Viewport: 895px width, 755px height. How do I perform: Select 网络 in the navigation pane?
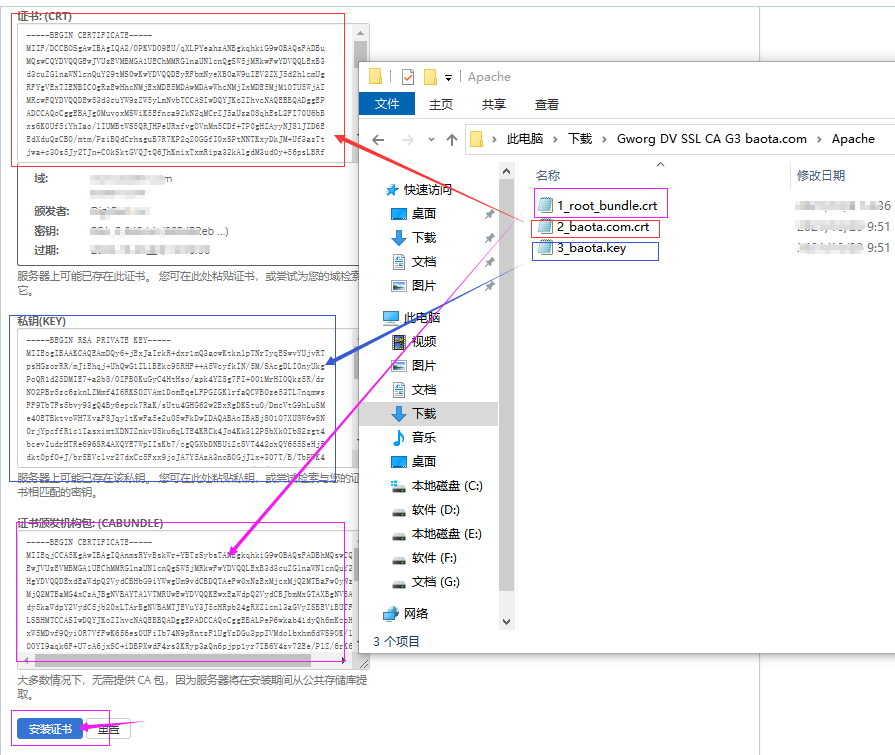[416, 613]
